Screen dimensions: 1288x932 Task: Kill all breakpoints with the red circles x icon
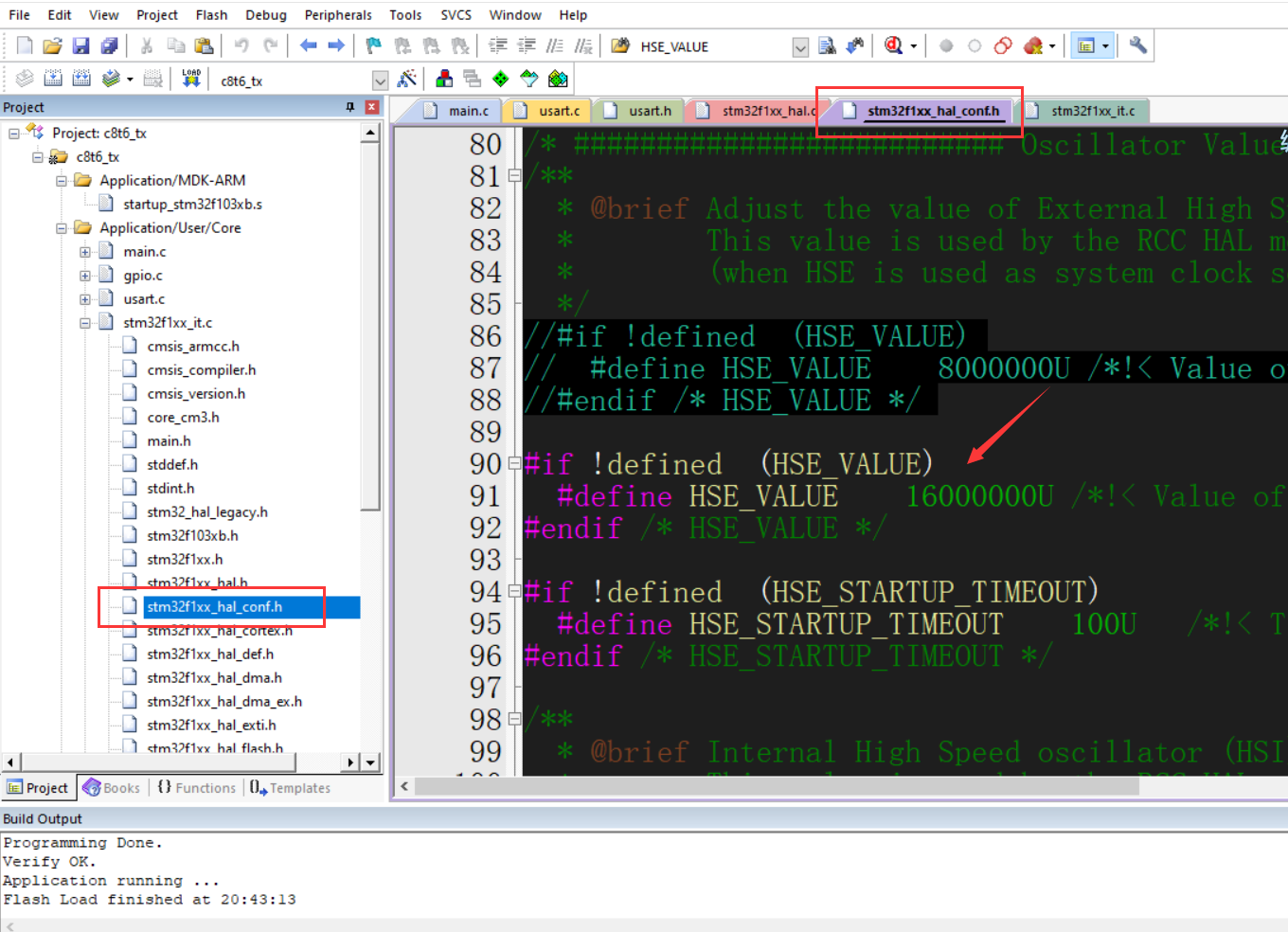point(1033,45)
